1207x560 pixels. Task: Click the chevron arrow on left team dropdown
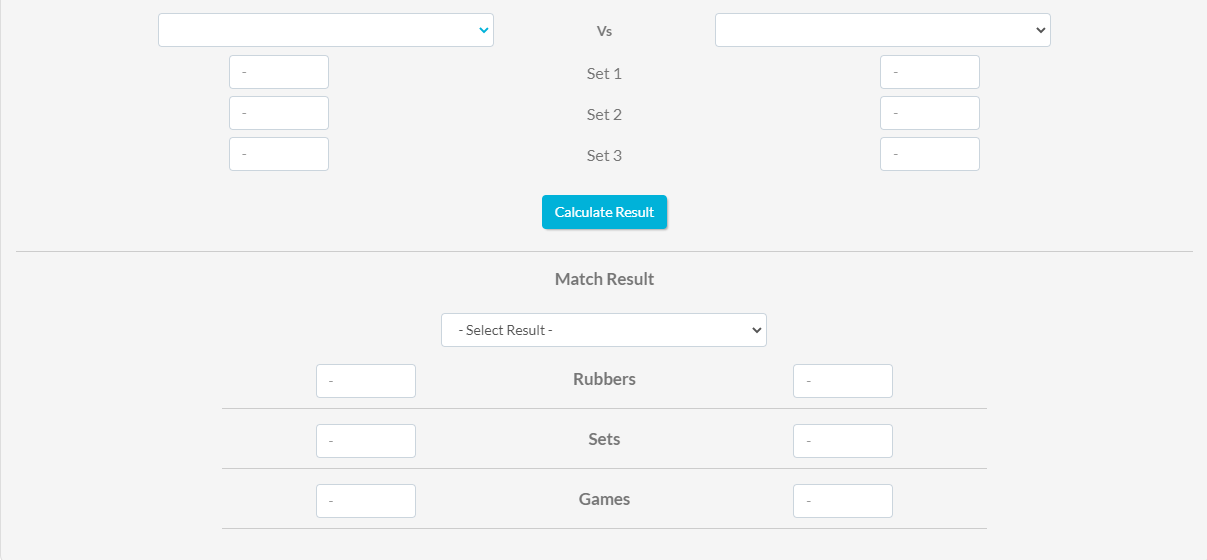(484, 30)
